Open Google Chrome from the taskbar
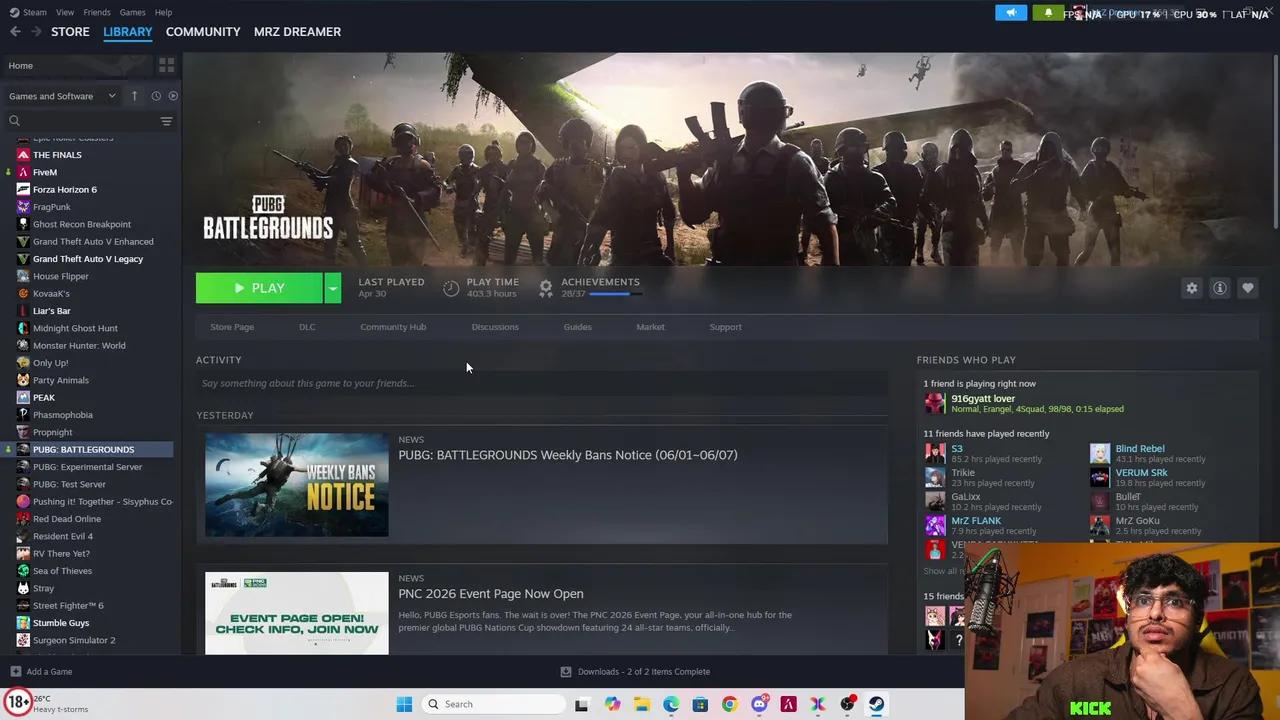The image size is (1280, 720). [x=730, y=704]
